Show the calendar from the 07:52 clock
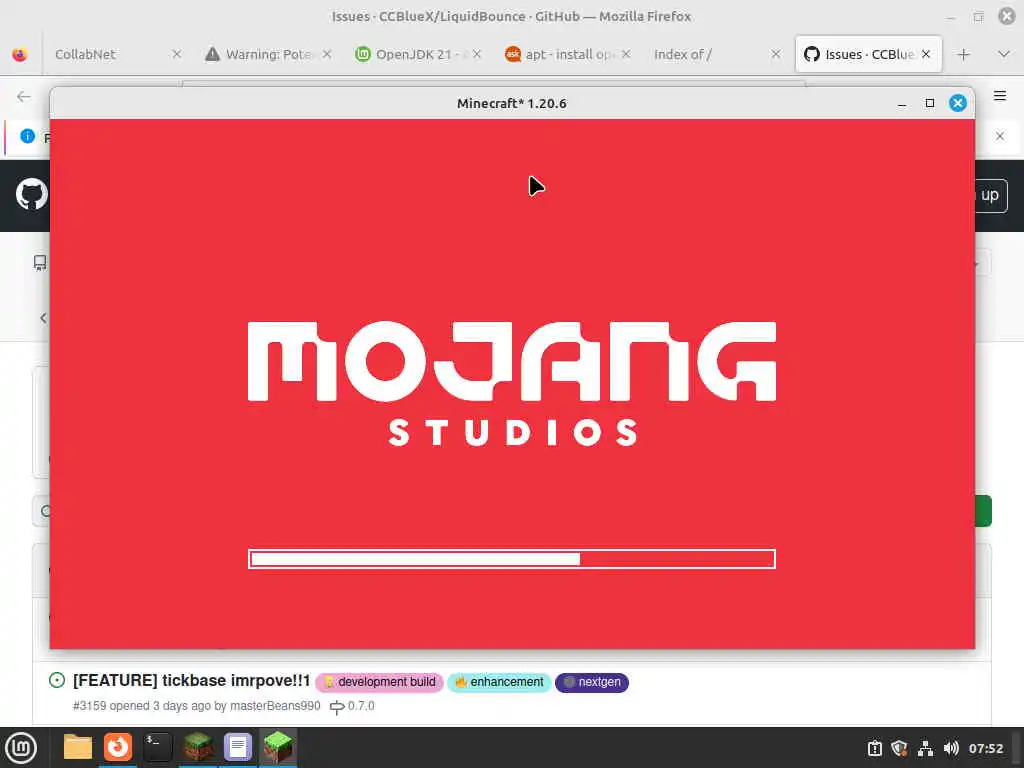The height and width of the screenshot is (768, 1024). [985, 748]
